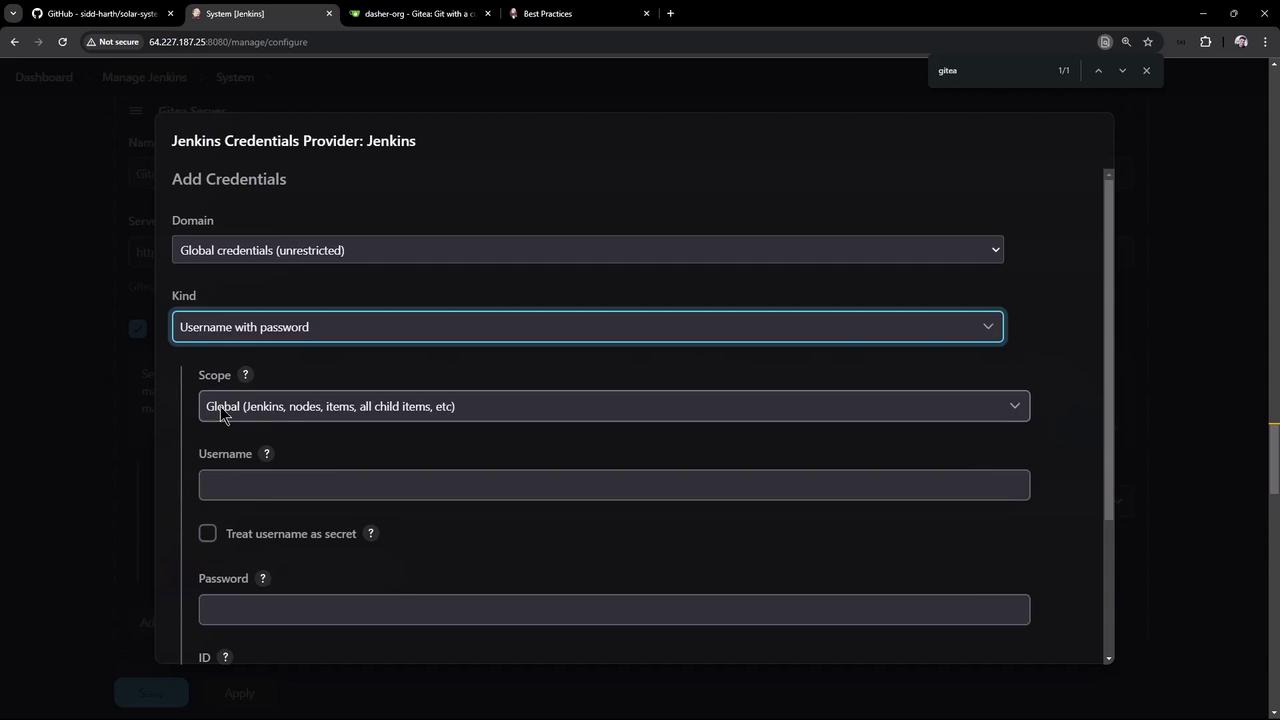Go to previous find-in-page match
The width and height of the screenshot is (1280, 720).
tap(1098, 71)
